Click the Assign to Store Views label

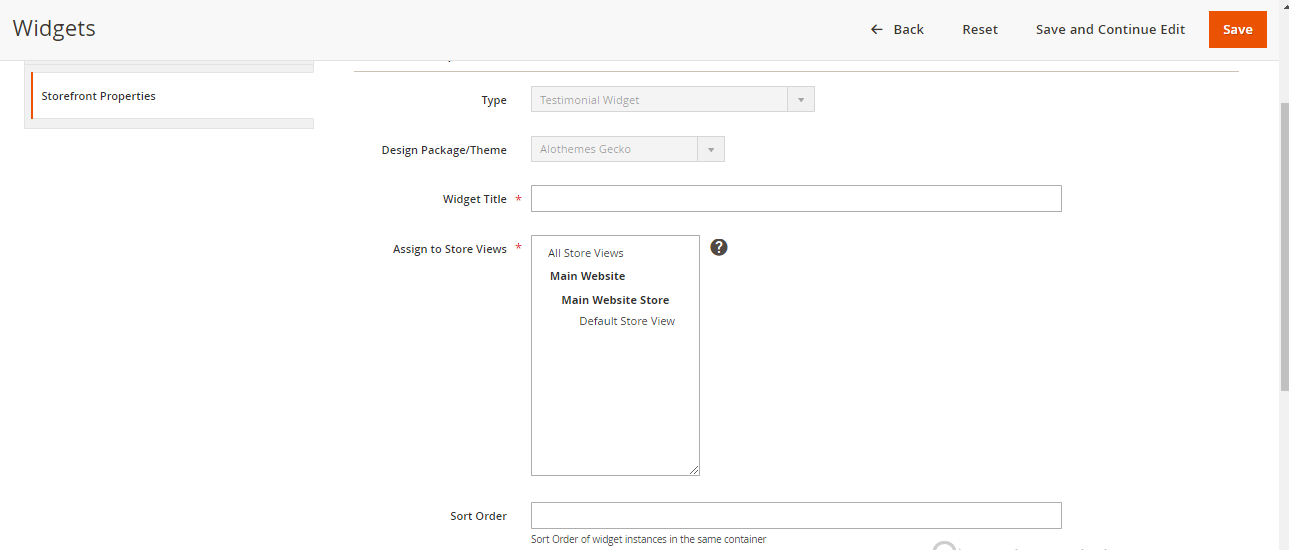pos(449,249)
